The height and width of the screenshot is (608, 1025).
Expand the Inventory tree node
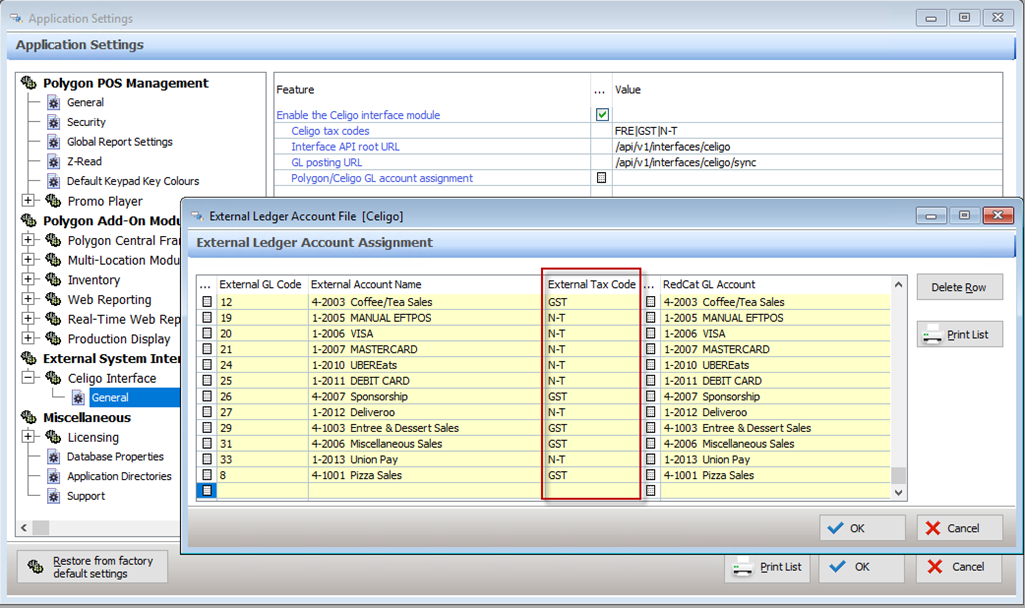point(27,279)
